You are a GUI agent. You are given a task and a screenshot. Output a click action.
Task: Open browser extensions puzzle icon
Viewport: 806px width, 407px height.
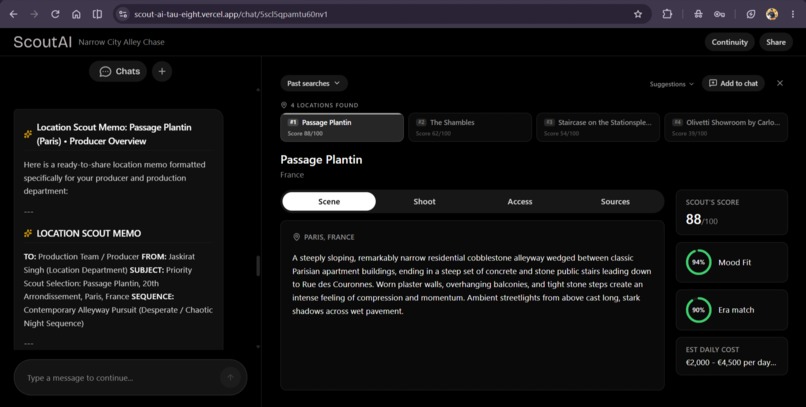(667, 14)
